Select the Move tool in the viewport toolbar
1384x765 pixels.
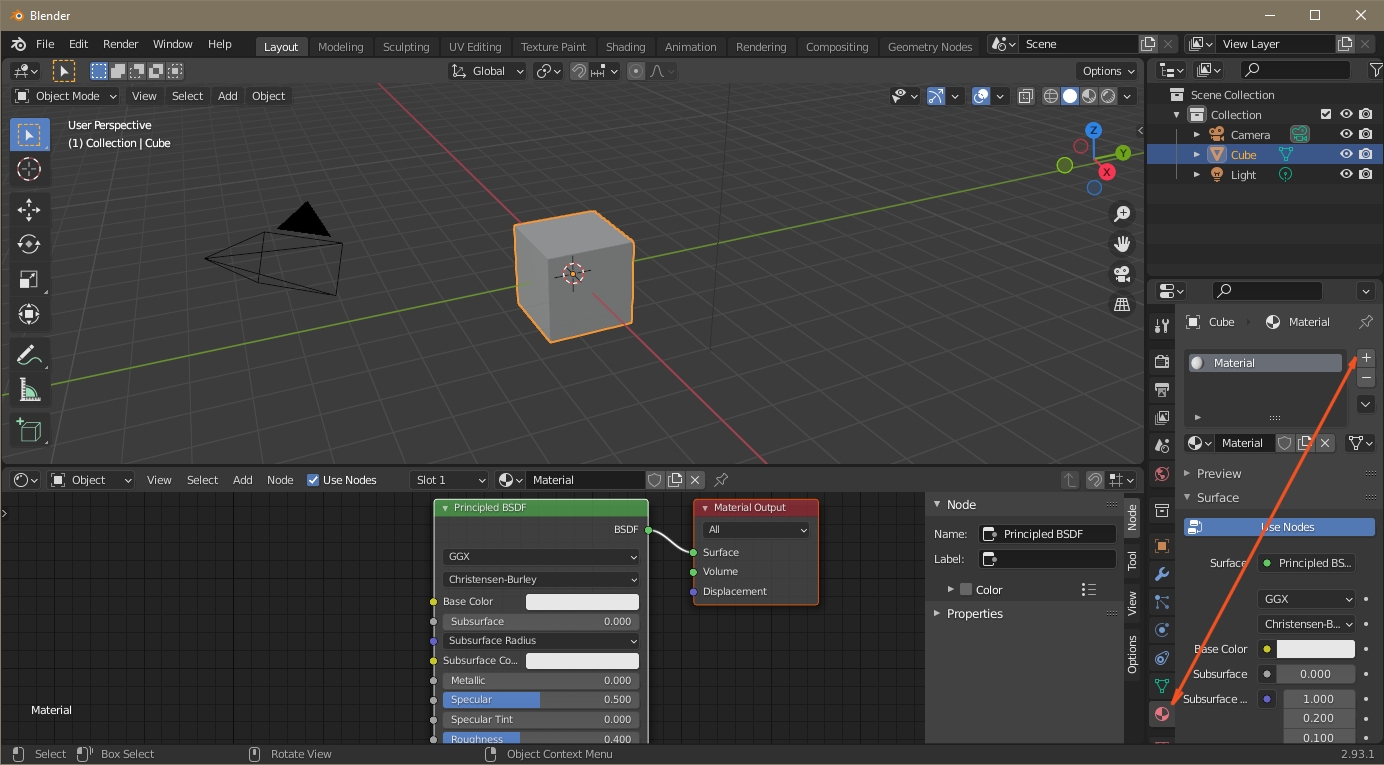tap(29, 208)
